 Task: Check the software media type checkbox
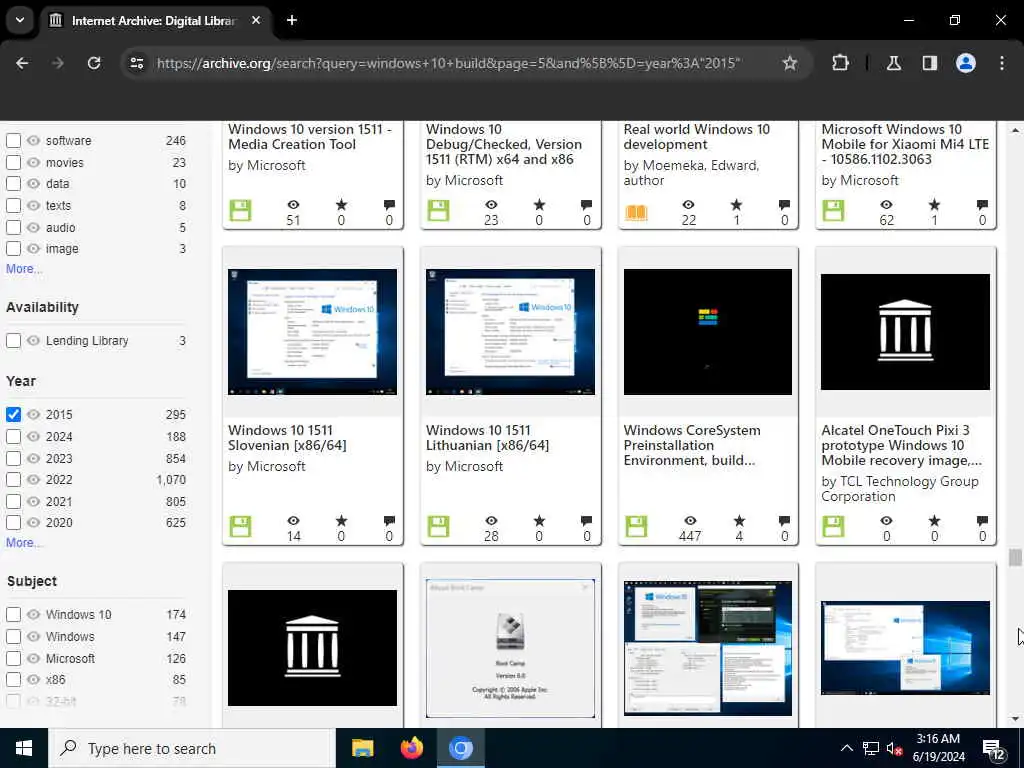pos(13,140)
